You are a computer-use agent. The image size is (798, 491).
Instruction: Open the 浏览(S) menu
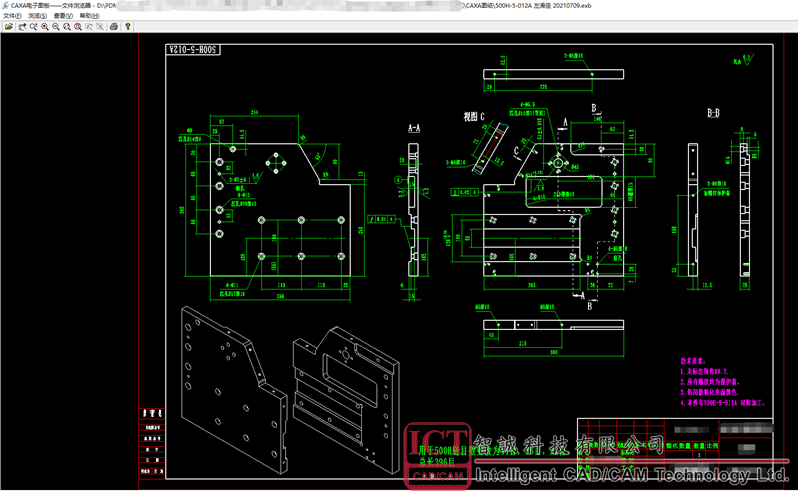37,16
